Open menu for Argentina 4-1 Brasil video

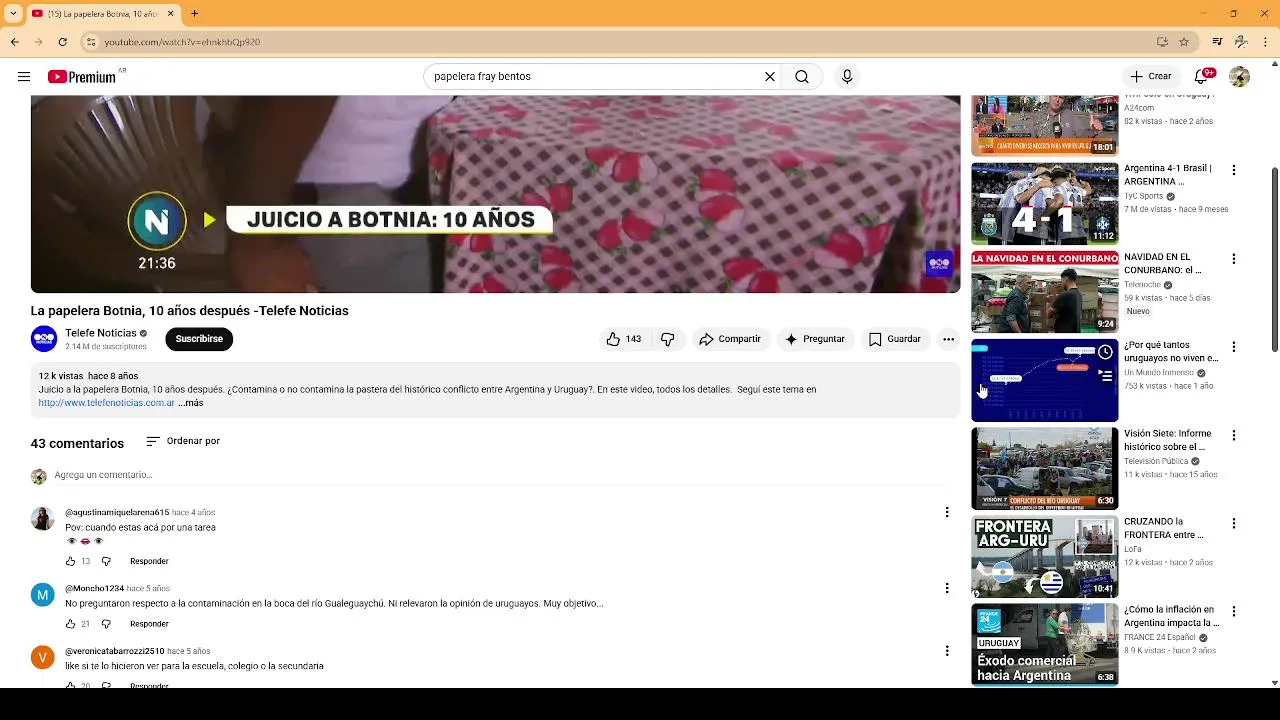1233,171
